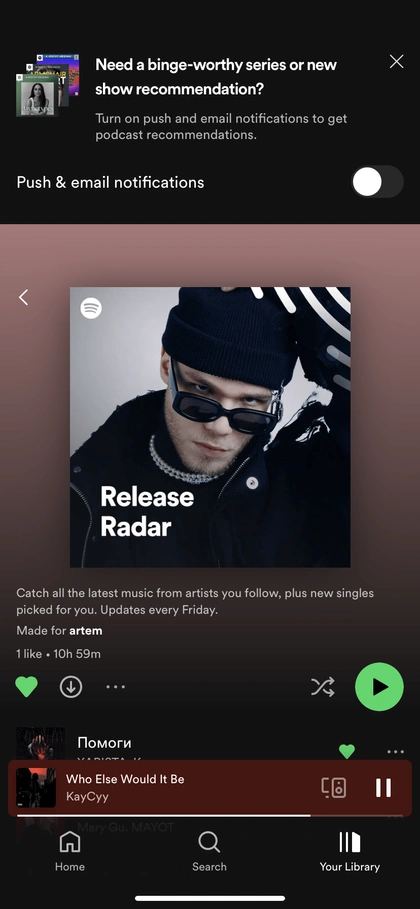The height and width of the screenshot is (909, 420).
Task: Enable Push & email notifications switch
Action: [x=377, y=182]
